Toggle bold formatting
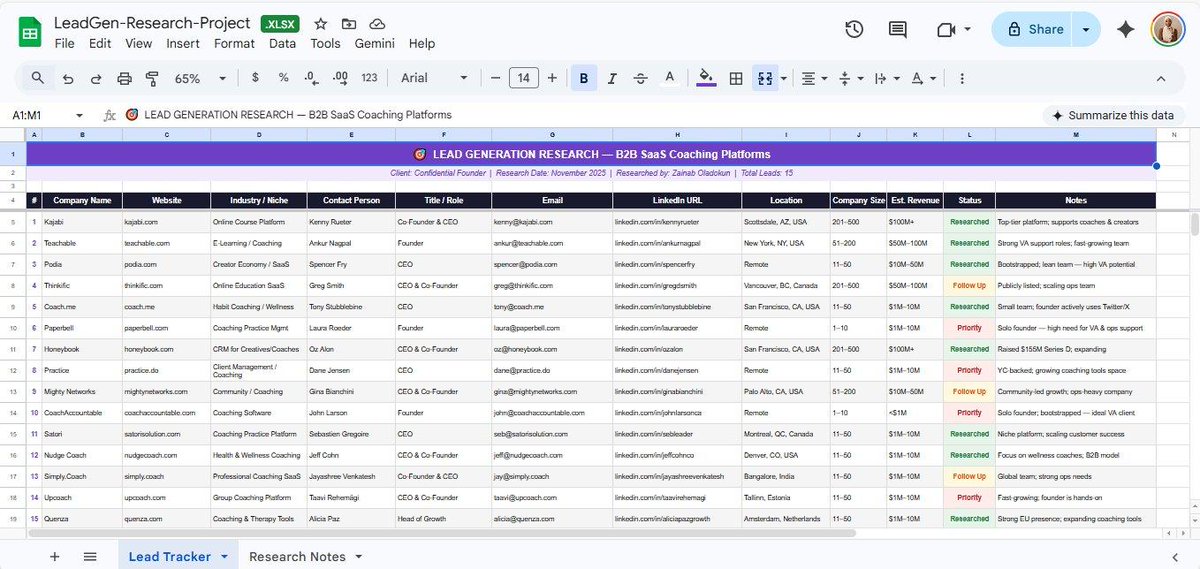1200x569 pixels. [584, 78]
